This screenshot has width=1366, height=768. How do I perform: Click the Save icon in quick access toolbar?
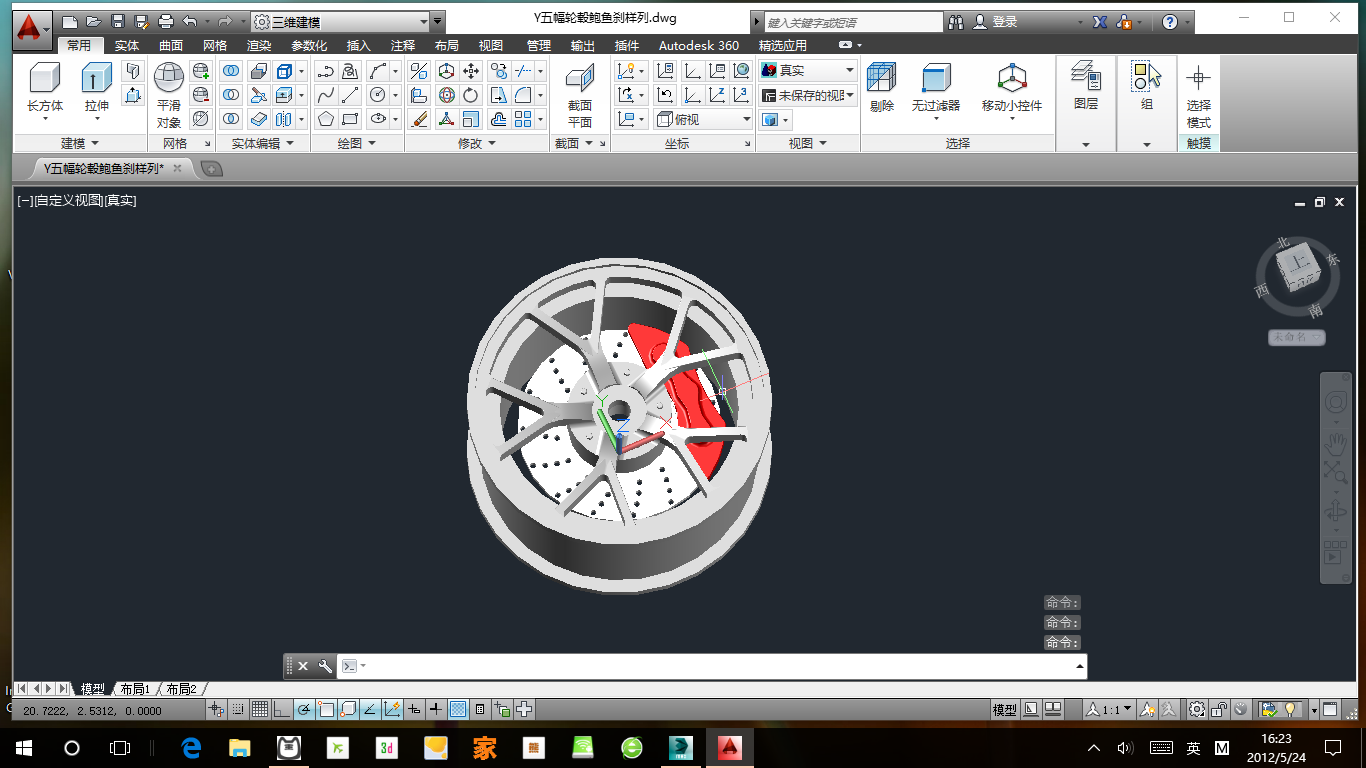tap(118, 21)
